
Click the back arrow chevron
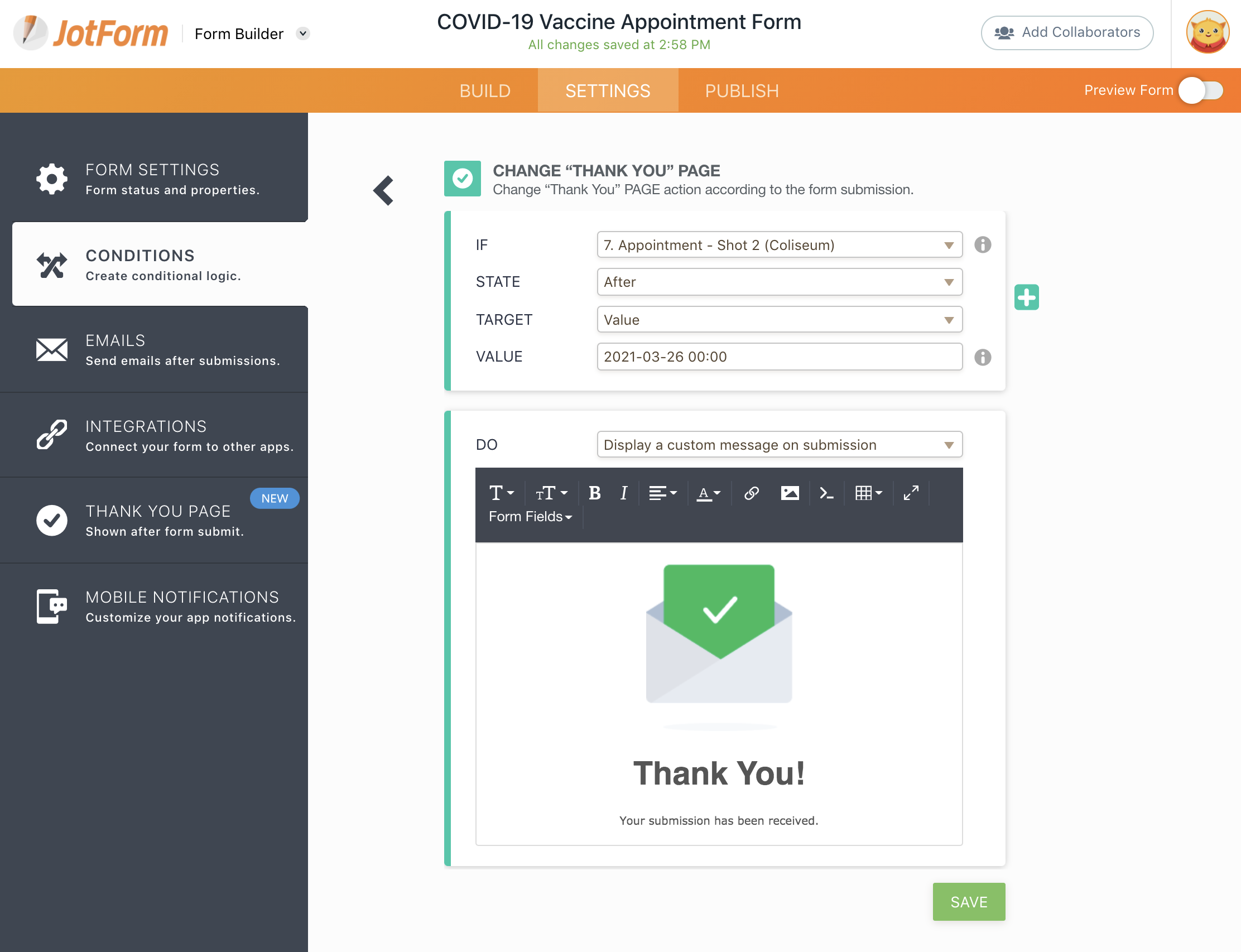click(384, 190)
